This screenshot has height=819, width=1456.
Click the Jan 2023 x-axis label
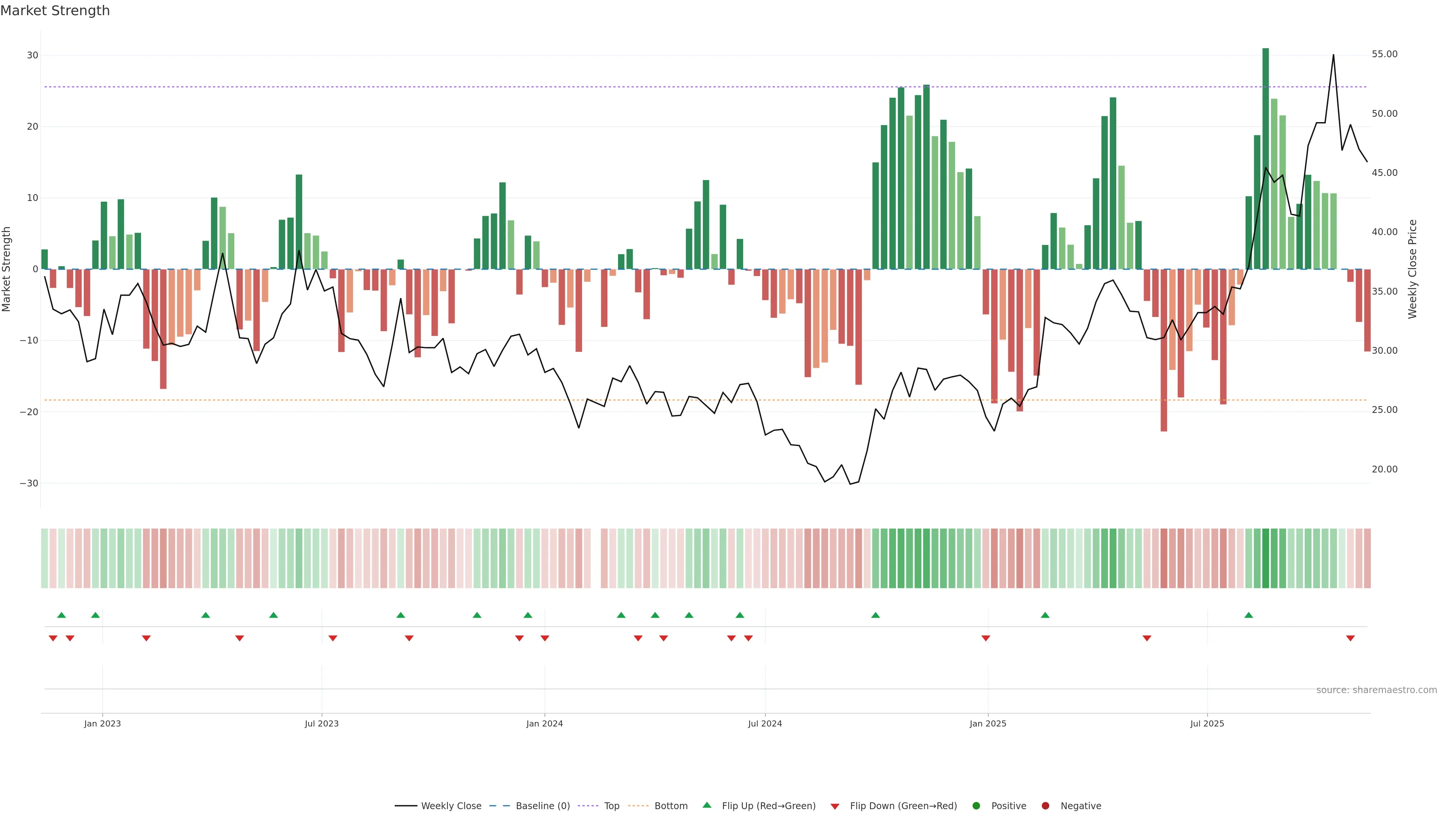(x=102, y=723)
